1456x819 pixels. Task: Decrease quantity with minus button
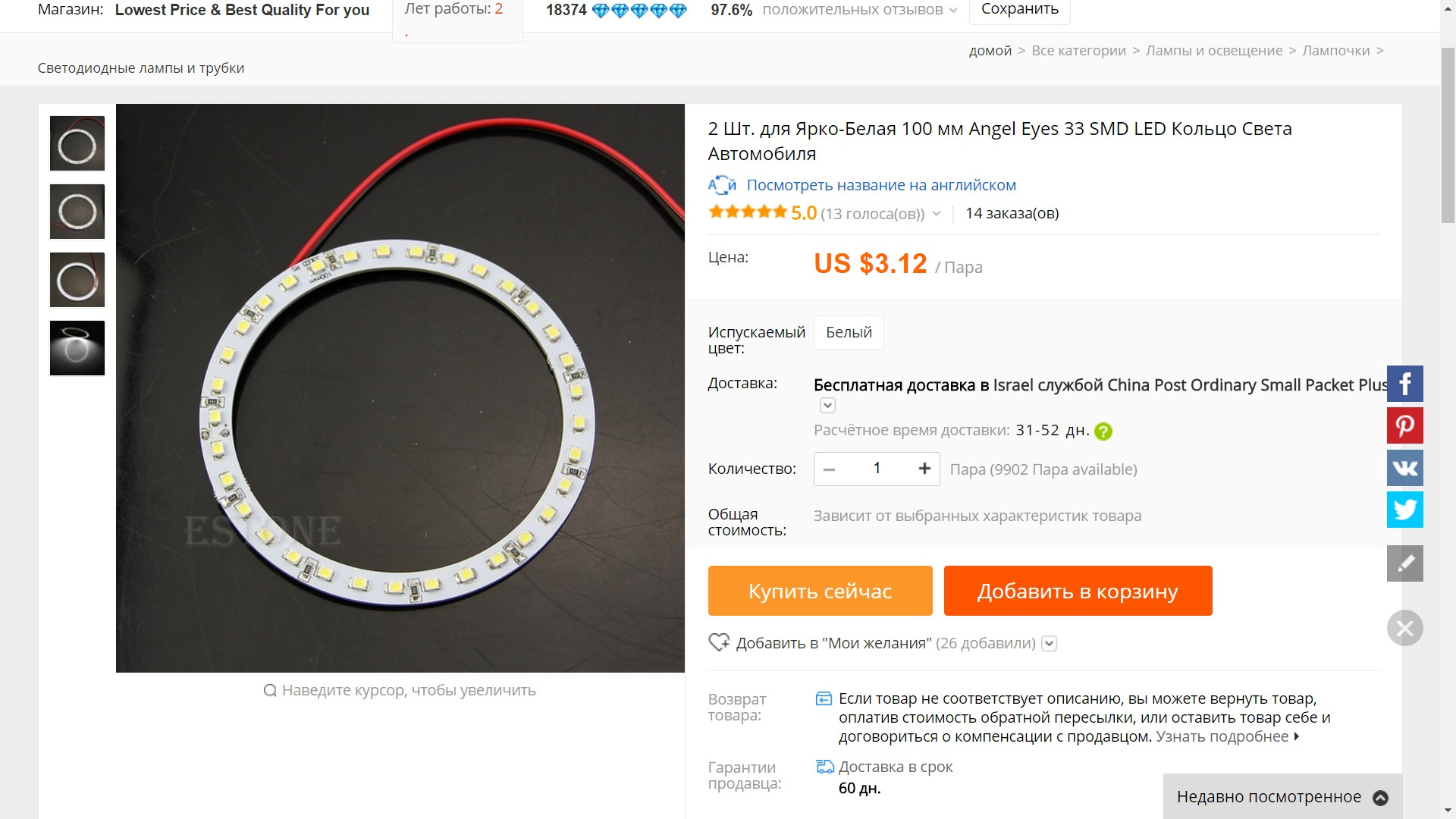point(830,469)
